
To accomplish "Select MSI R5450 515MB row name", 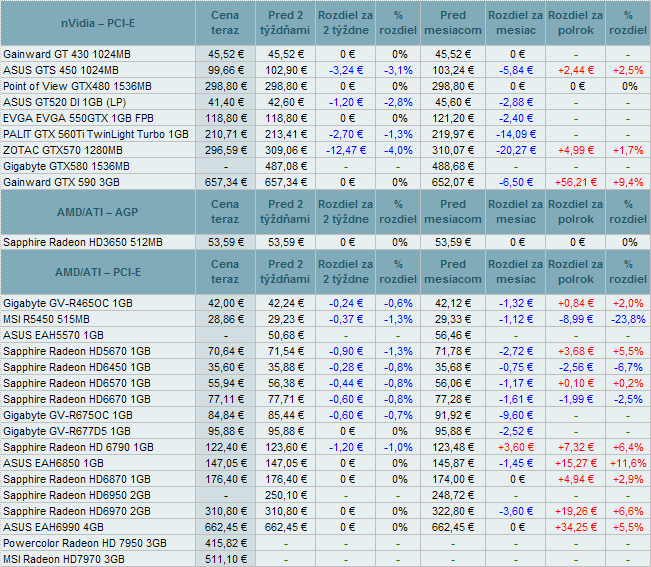I will tap(46, 319).
